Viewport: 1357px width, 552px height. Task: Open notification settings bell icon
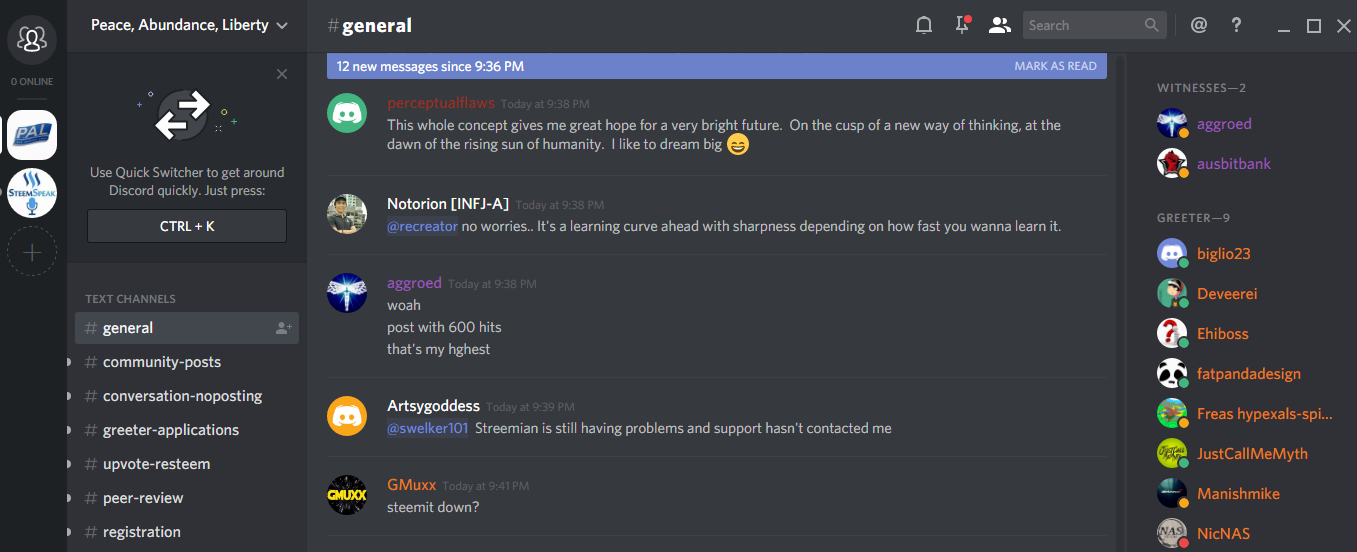pos(924,26)
